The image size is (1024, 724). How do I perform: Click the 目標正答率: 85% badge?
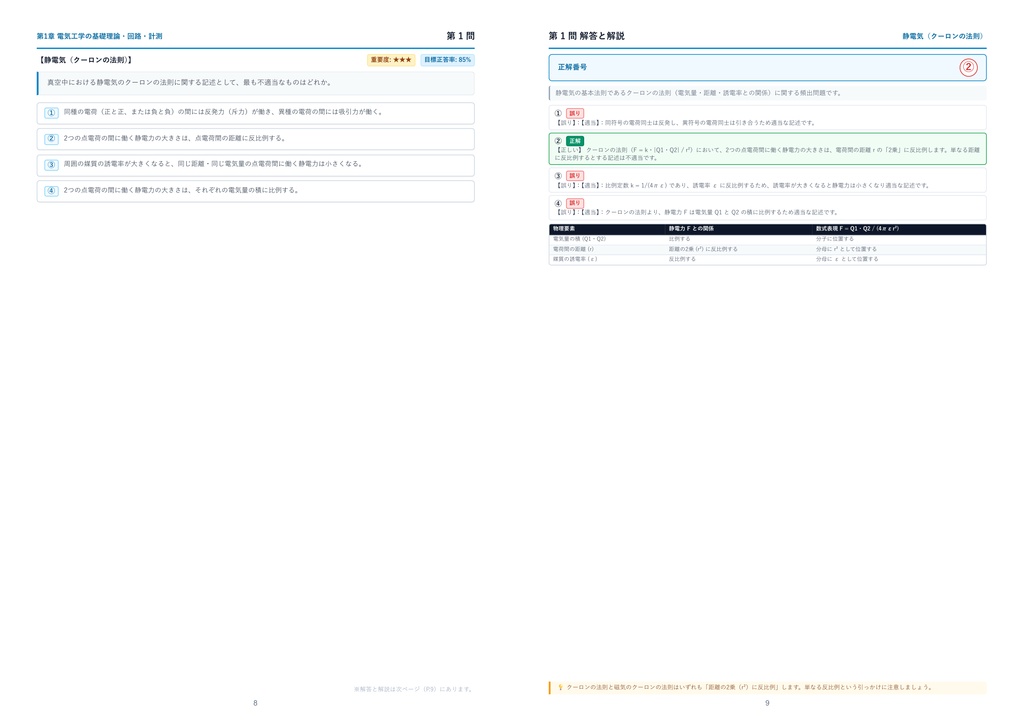click(447, 60)
